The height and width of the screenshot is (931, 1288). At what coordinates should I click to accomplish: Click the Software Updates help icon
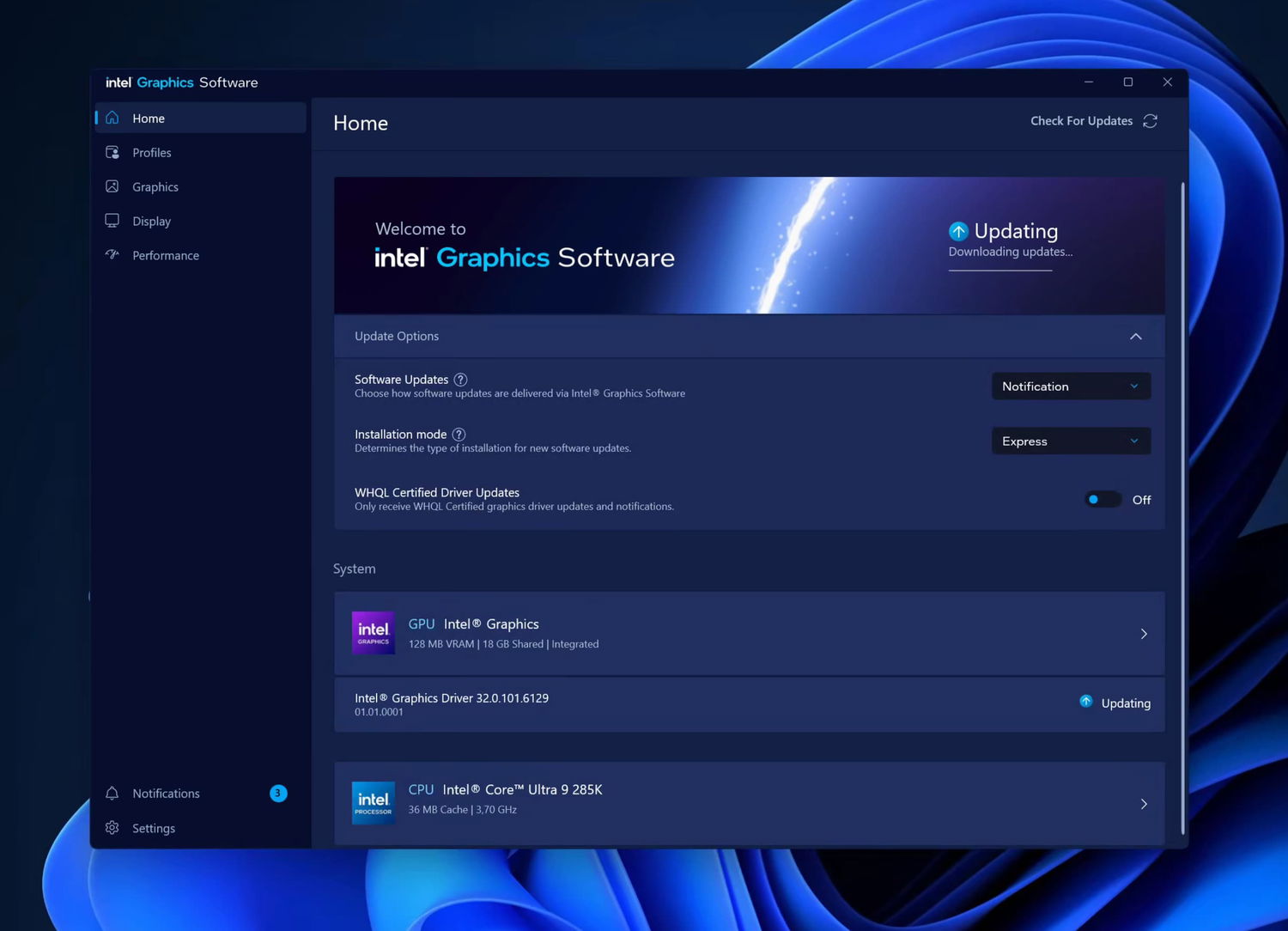(460, 380)
